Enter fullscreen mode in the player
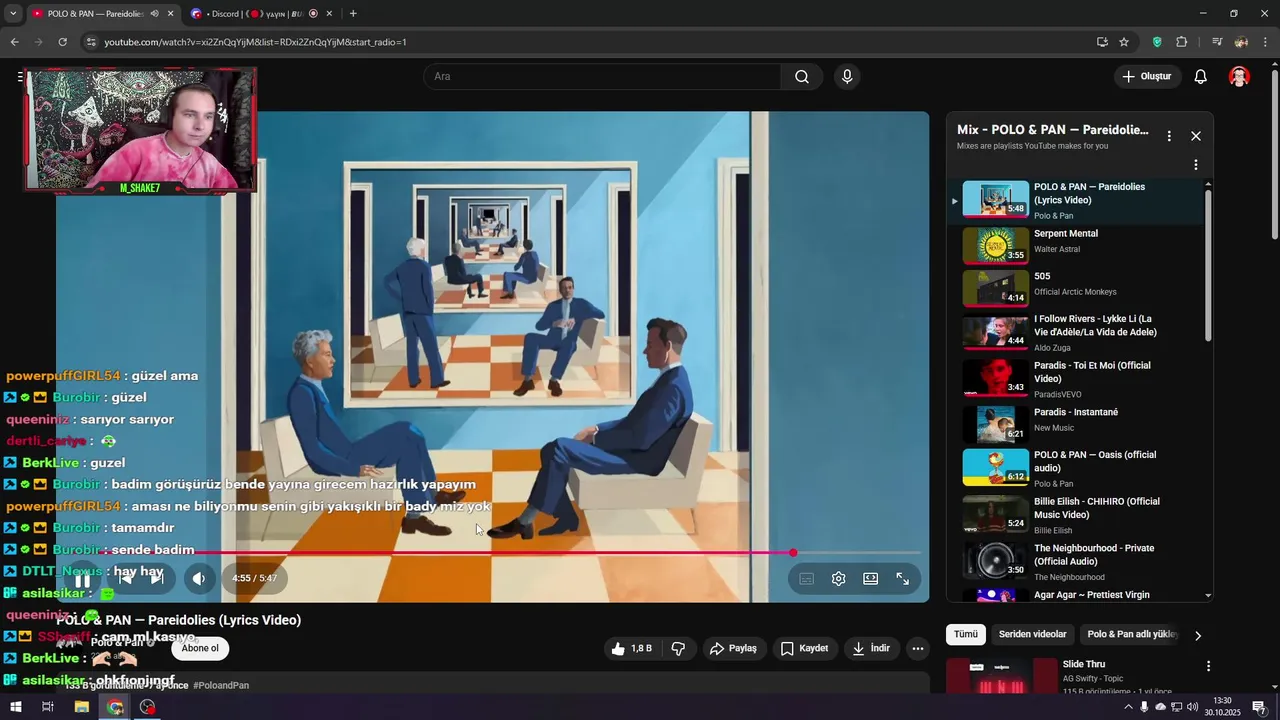This screenshot has height=720, width=1280. 902,579
